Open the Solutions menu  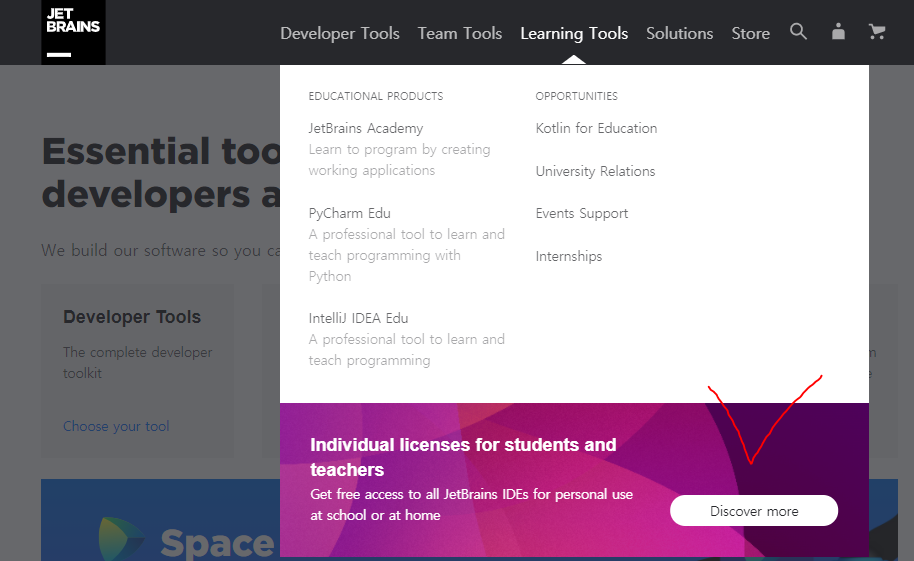click(680, 33)
